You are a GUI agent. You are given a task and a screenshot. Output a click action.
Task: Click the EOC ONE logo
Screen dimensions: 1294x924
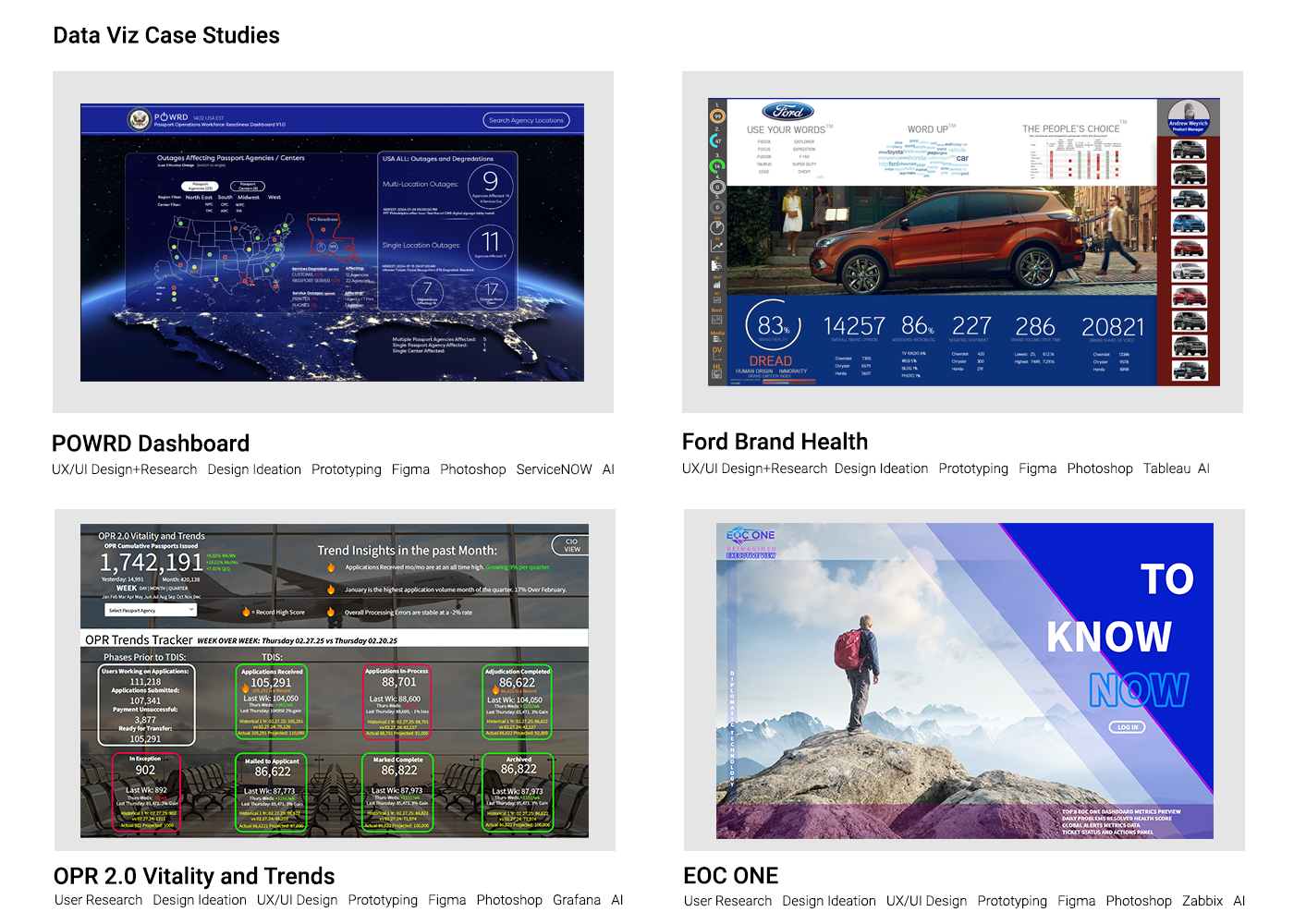751,535
